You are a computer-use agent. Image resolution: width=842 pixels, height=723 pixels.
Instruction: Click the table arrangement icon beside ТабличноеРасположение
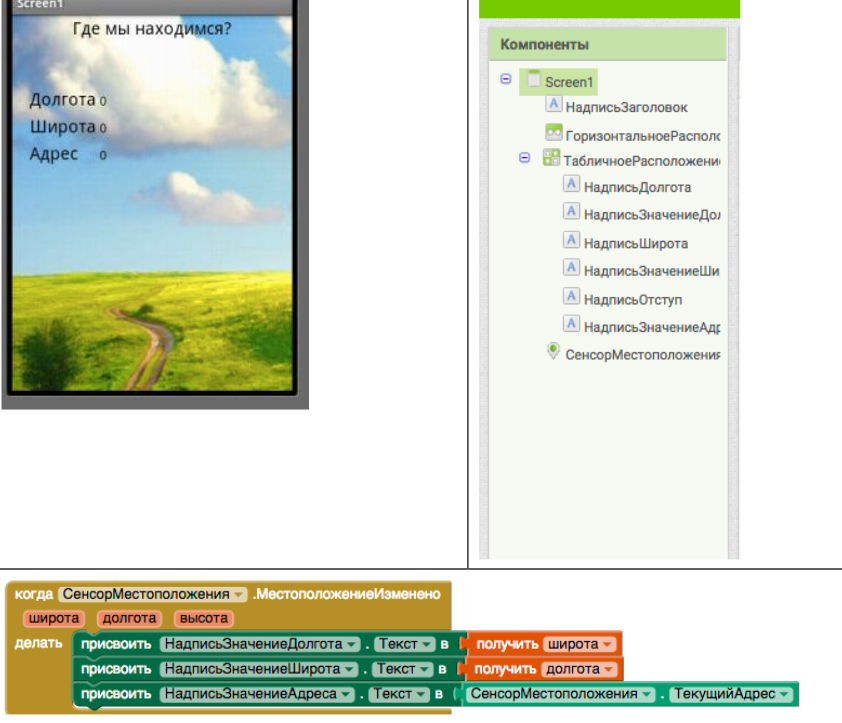click(551, 157)
